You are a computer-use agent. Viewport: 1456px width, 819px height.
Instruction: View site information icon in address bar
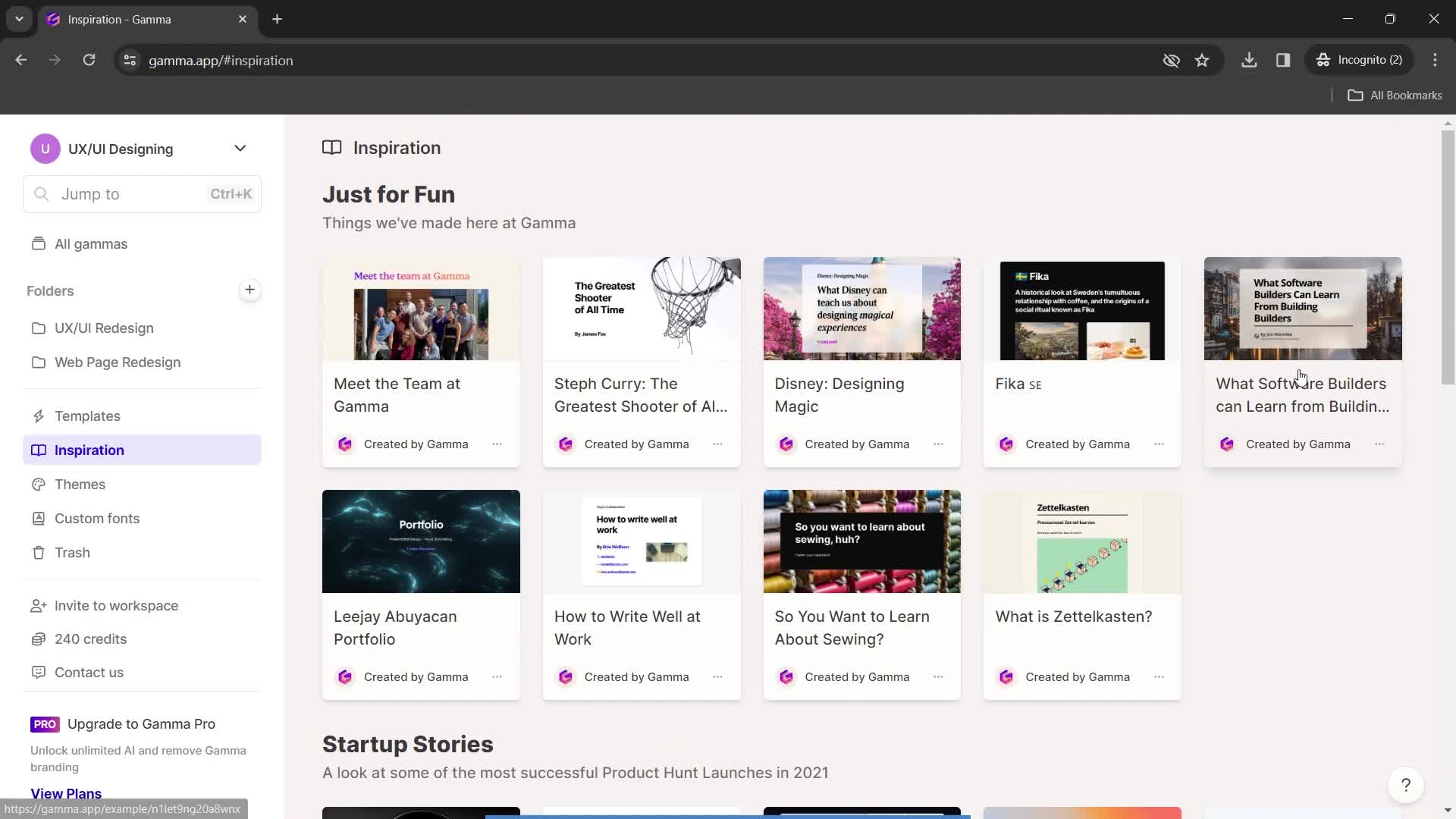pos(130,61)
